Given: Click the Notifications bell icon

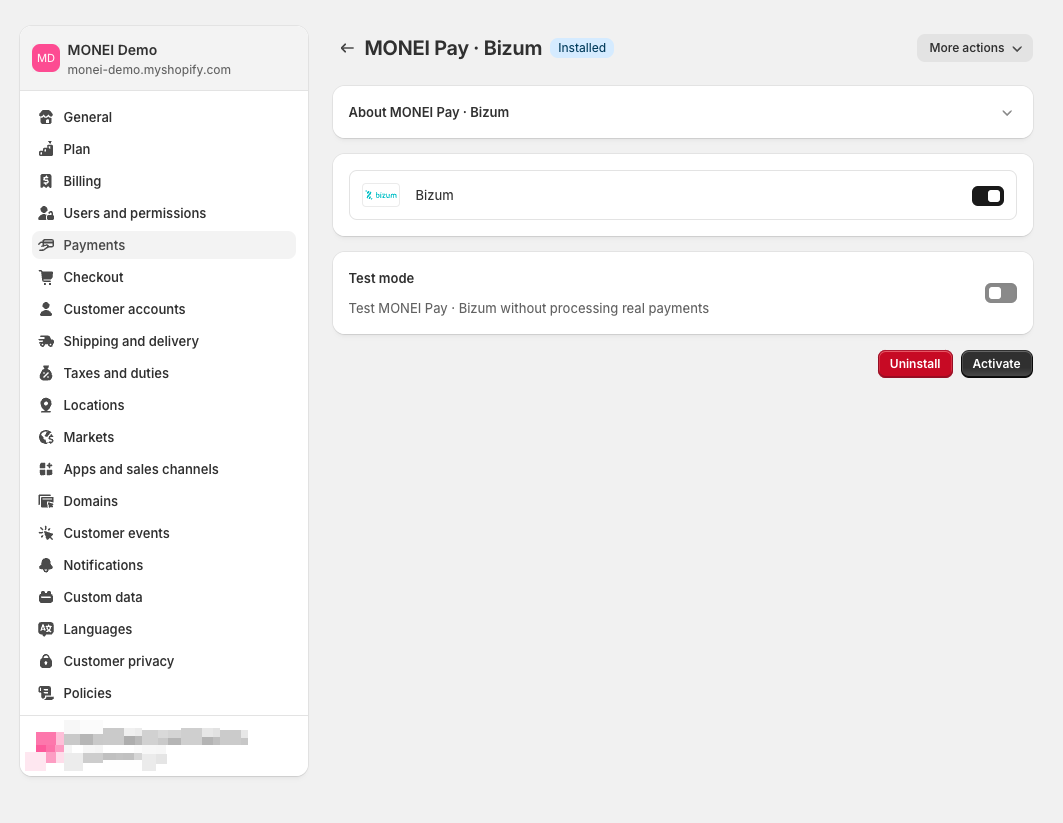Looking at the screenshot, I should (x=46, y=565).
